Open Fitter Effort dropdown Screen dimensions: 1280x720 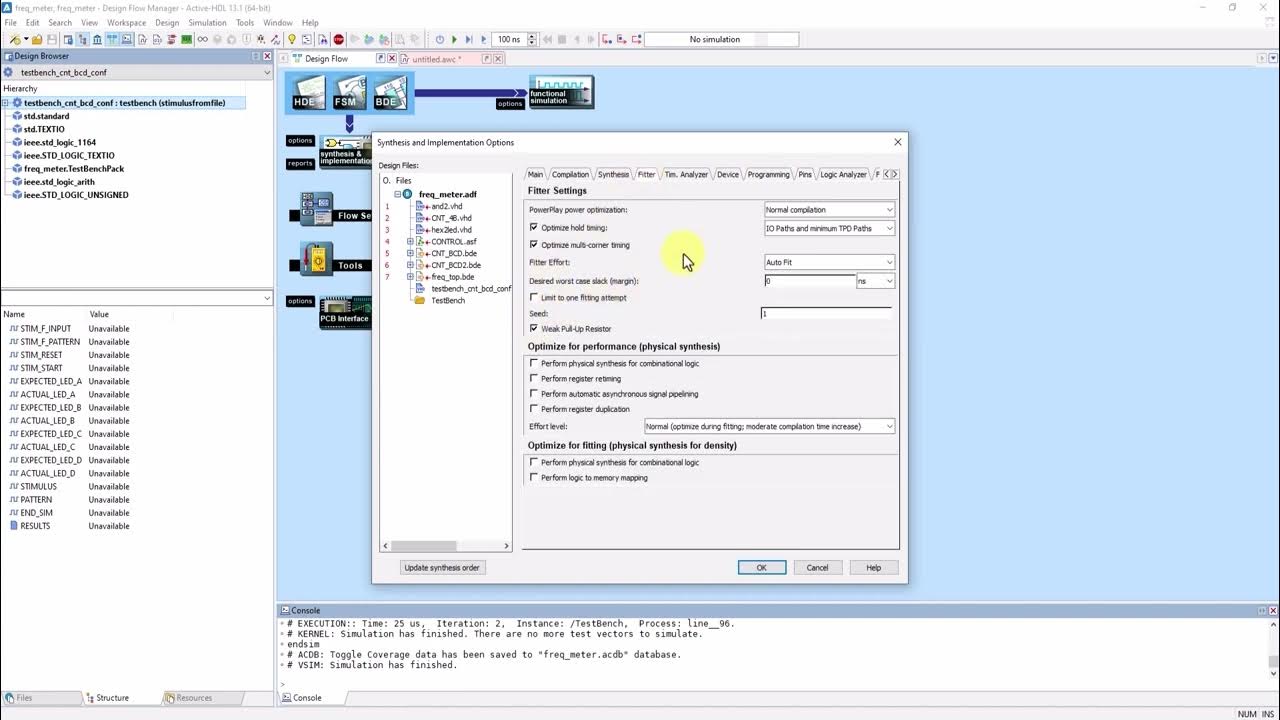(829, 262)
